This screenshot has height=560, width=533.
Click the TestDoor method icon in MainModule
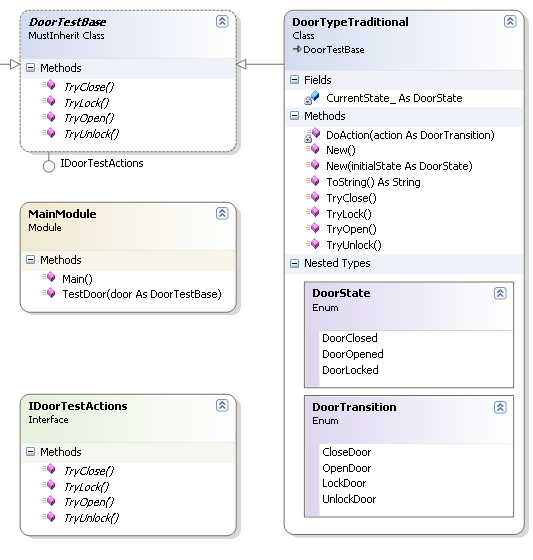pos(49,292)
